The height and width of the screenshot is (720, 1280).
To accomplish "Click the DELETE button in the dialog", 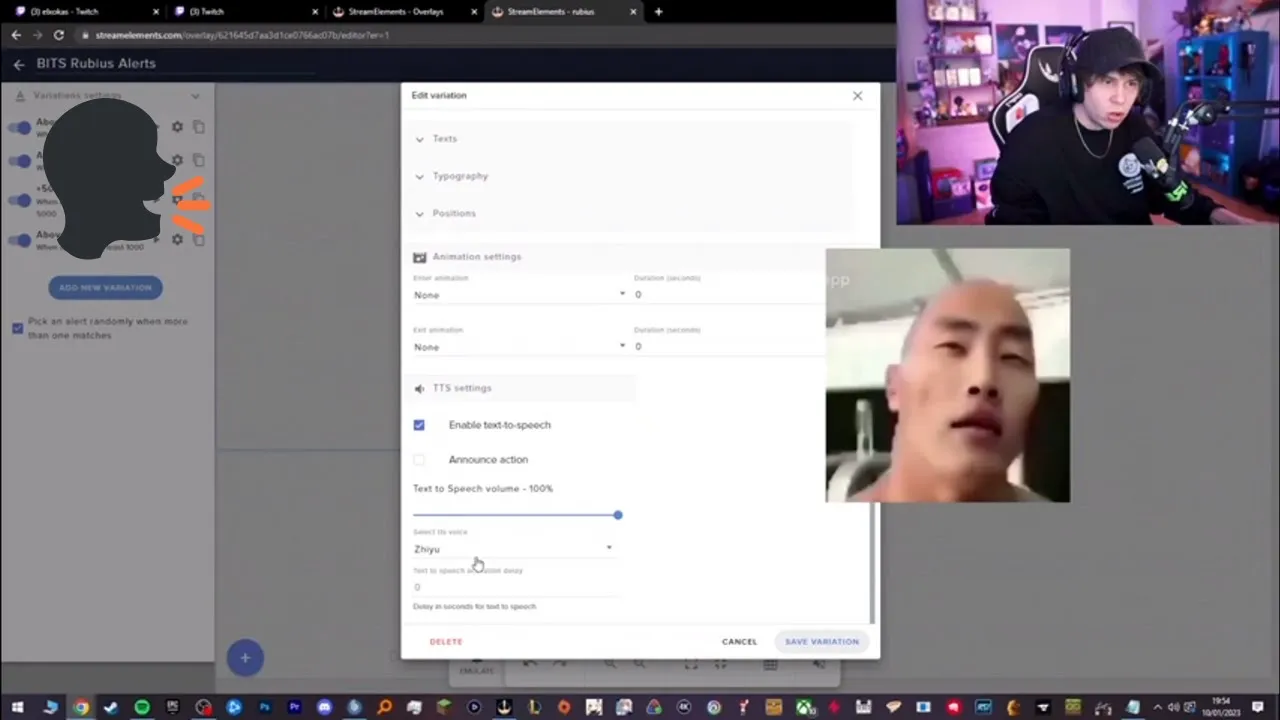I will click(446, 642).
